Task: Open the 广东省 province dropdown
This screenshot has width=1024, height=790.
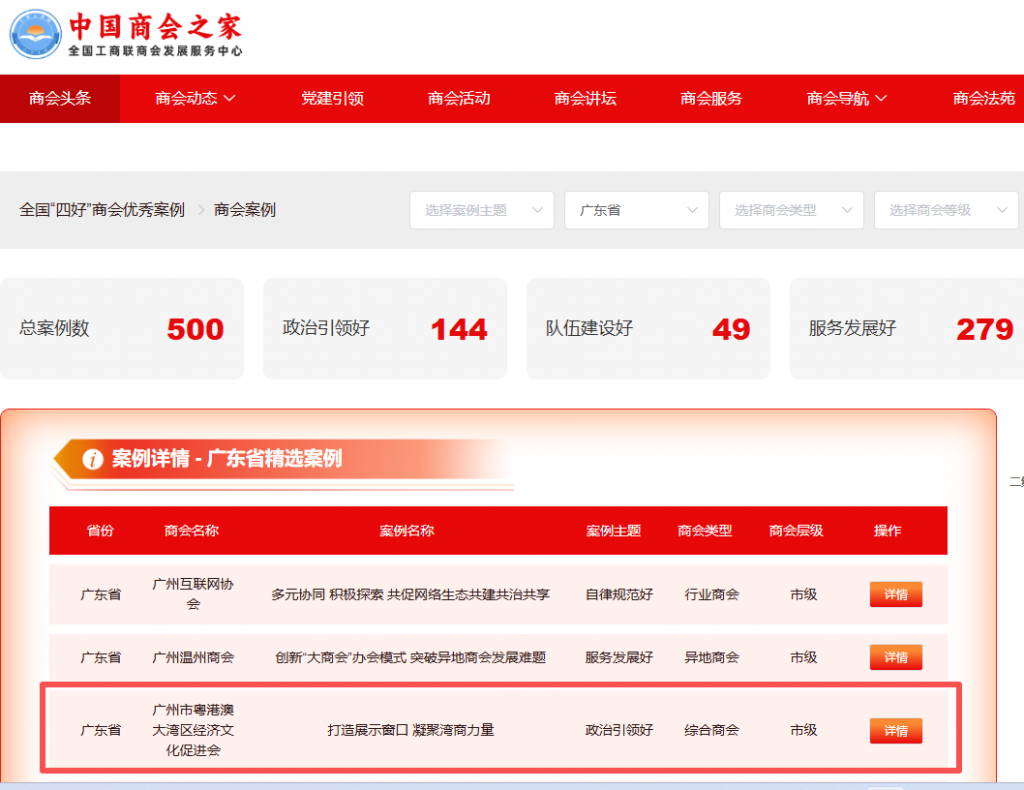Action: click(x=636, y=210)
